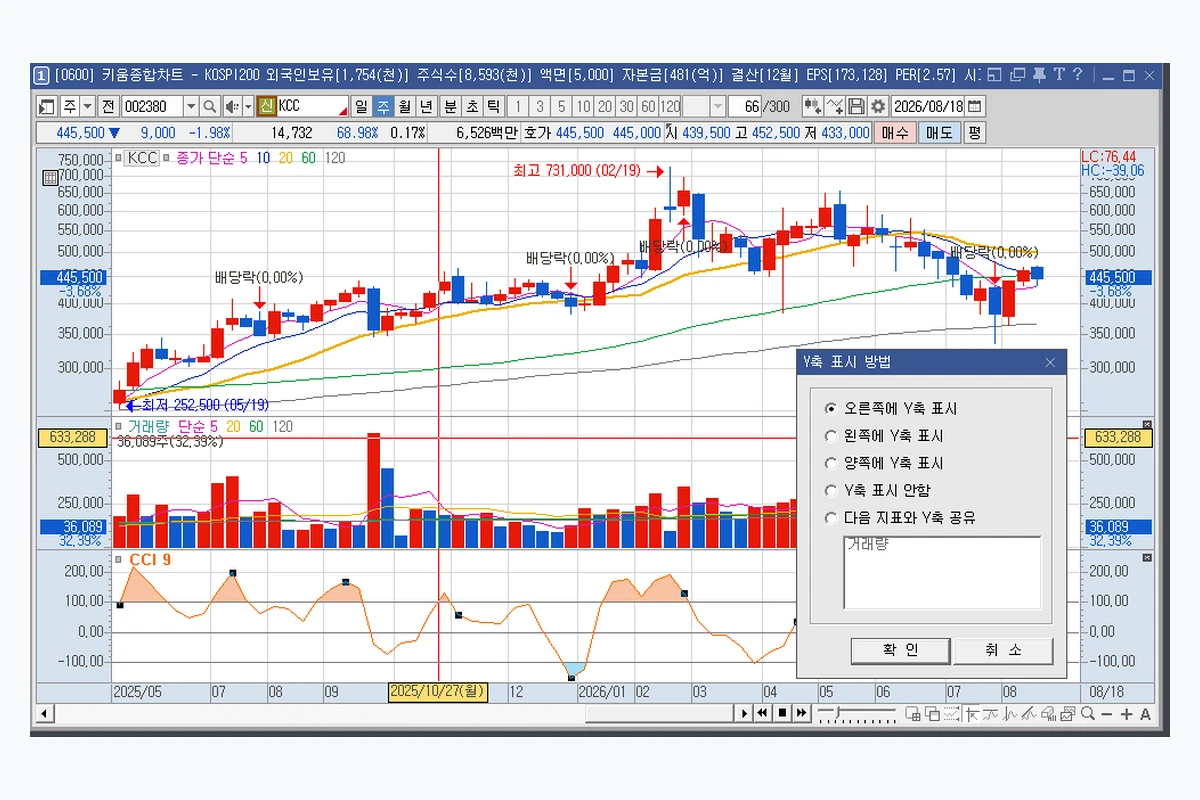1200x800 pixels.
Task: Click the candle count 66 input field
Action: [x=746, y=105]
